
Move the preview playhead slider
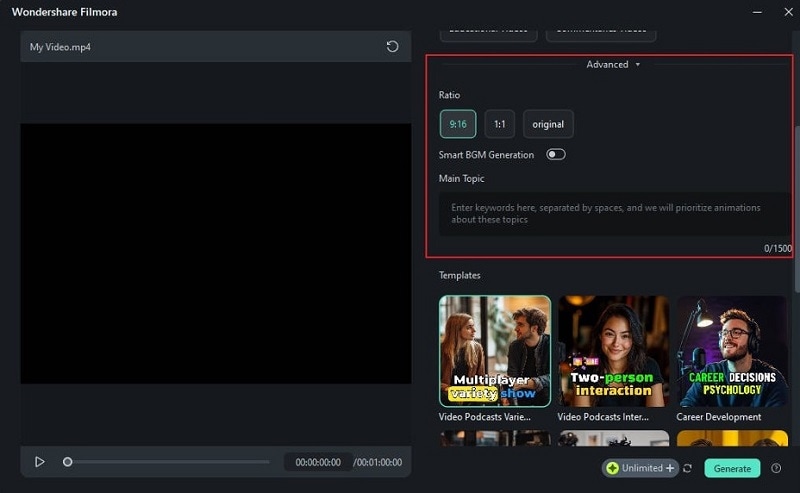67,462
